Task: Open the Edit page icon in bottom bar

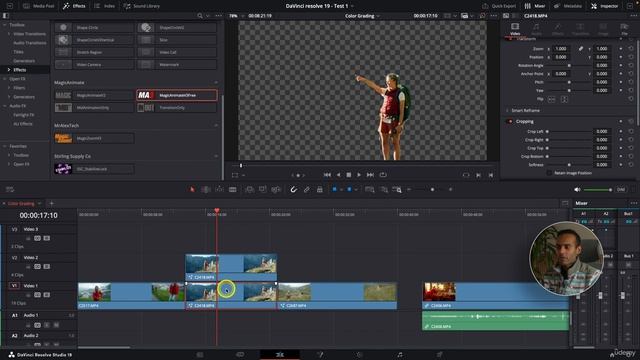Action: (x=280, y=355)
